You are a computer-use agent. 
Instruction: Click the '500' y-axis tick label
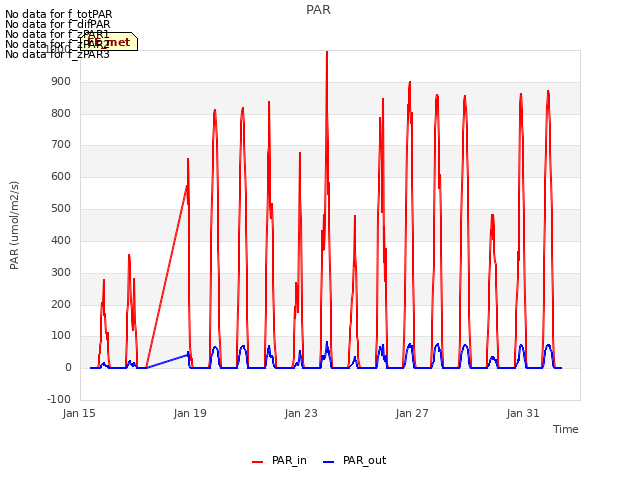click(61, 209)
